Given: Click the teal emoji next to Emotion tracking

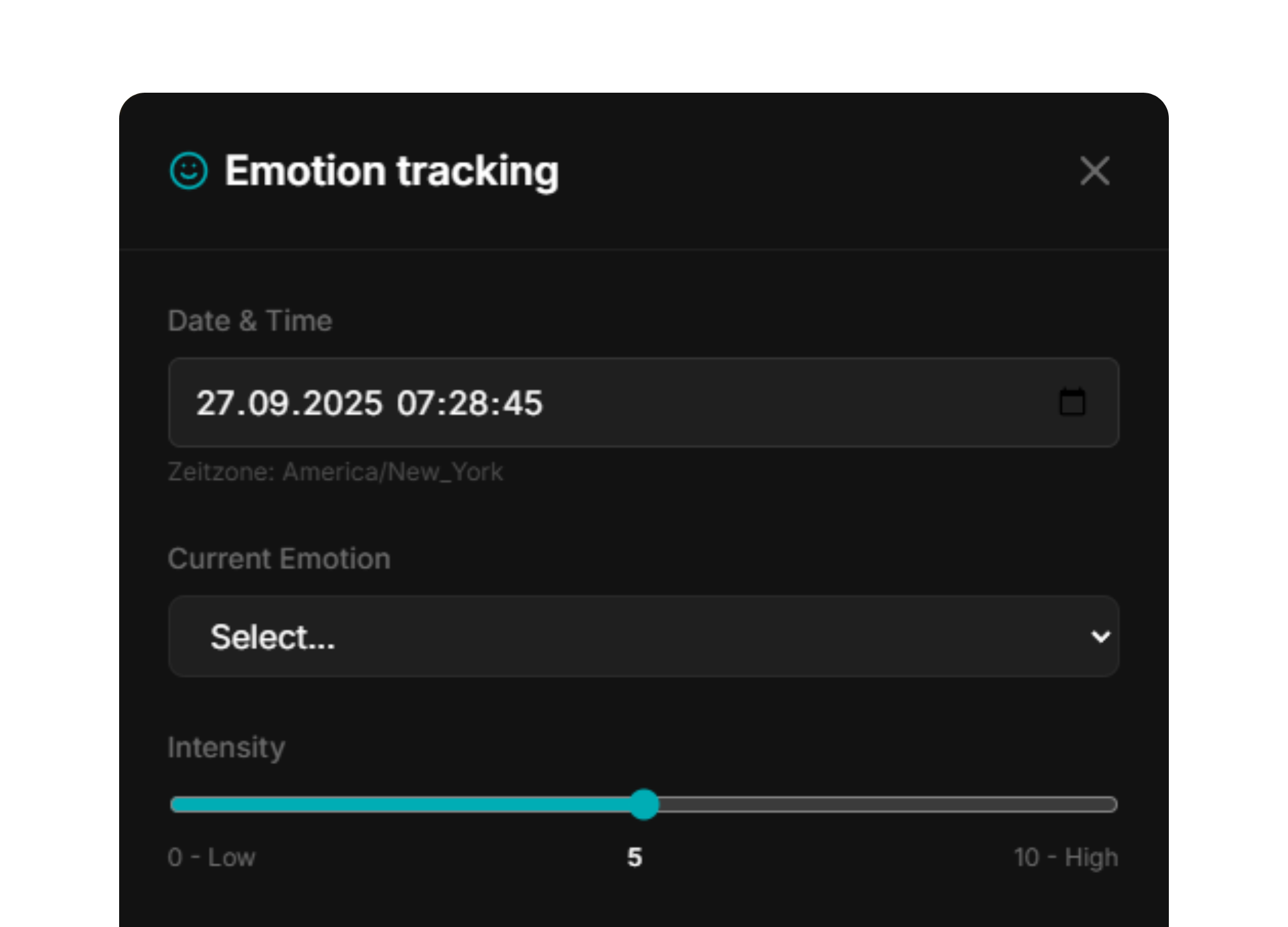Looking at the screenshot, I should pyautogui.click(x=187, y=170).
